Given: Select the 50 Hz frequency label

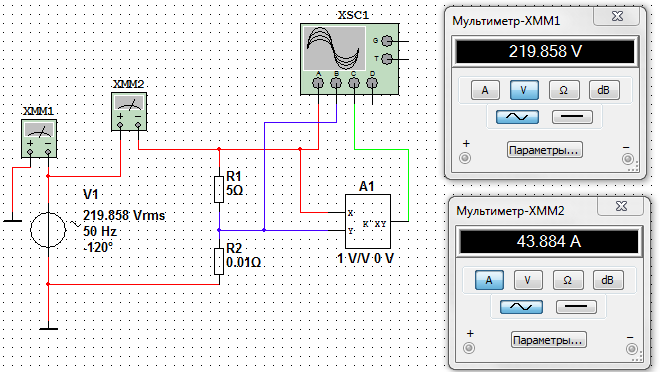Looking at the screenshot, I should 100,231.
